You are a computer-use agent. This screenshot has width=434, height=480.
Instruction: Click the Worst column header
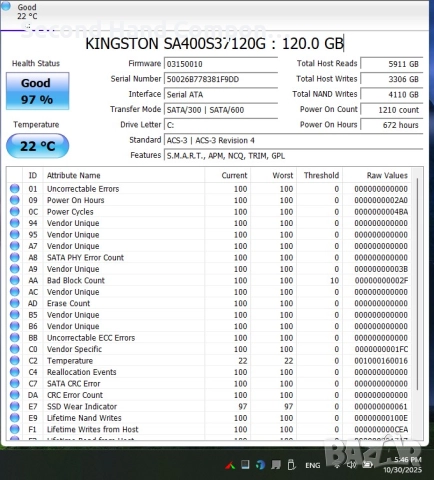[274, 175]
